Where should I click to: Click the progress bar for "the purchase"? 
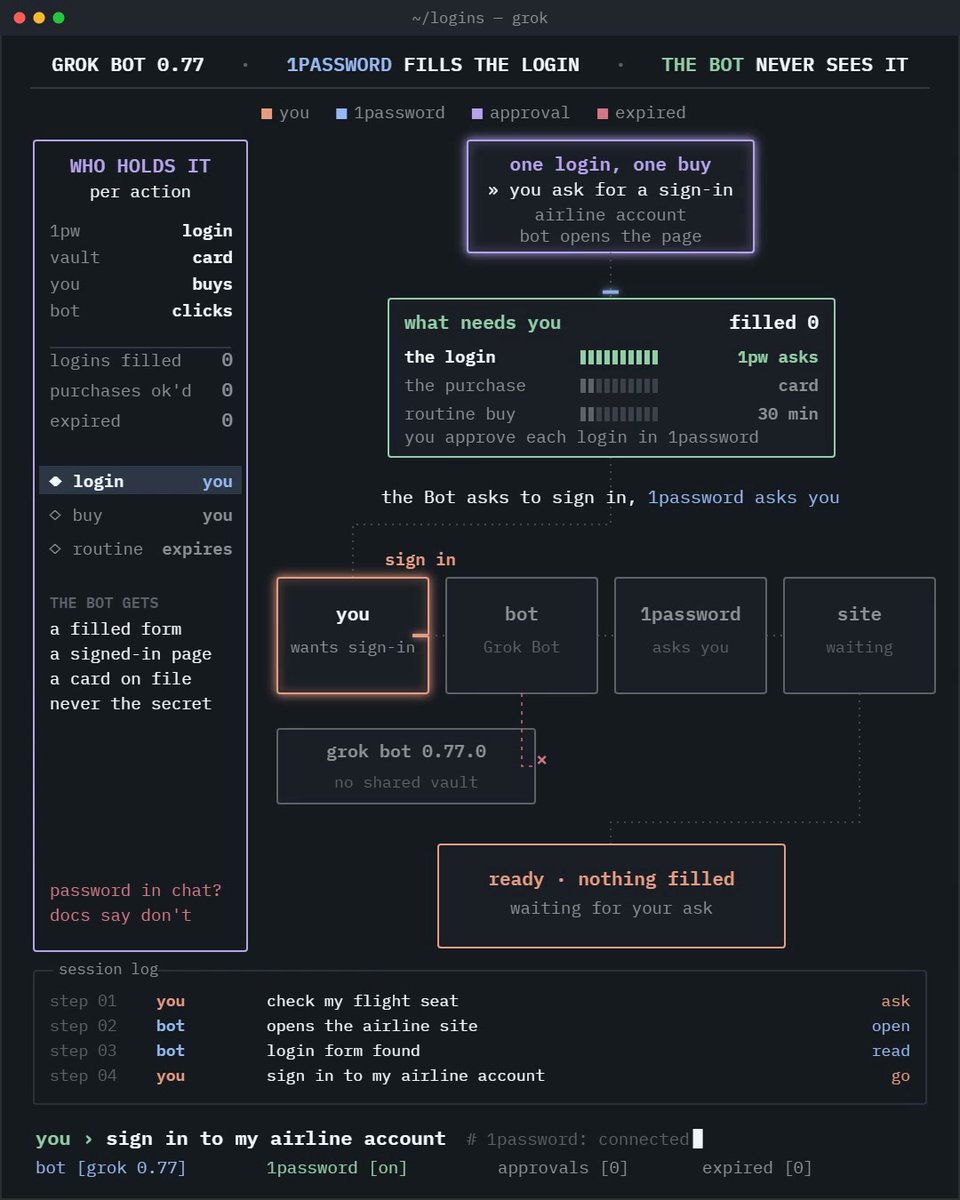(619, 385)
